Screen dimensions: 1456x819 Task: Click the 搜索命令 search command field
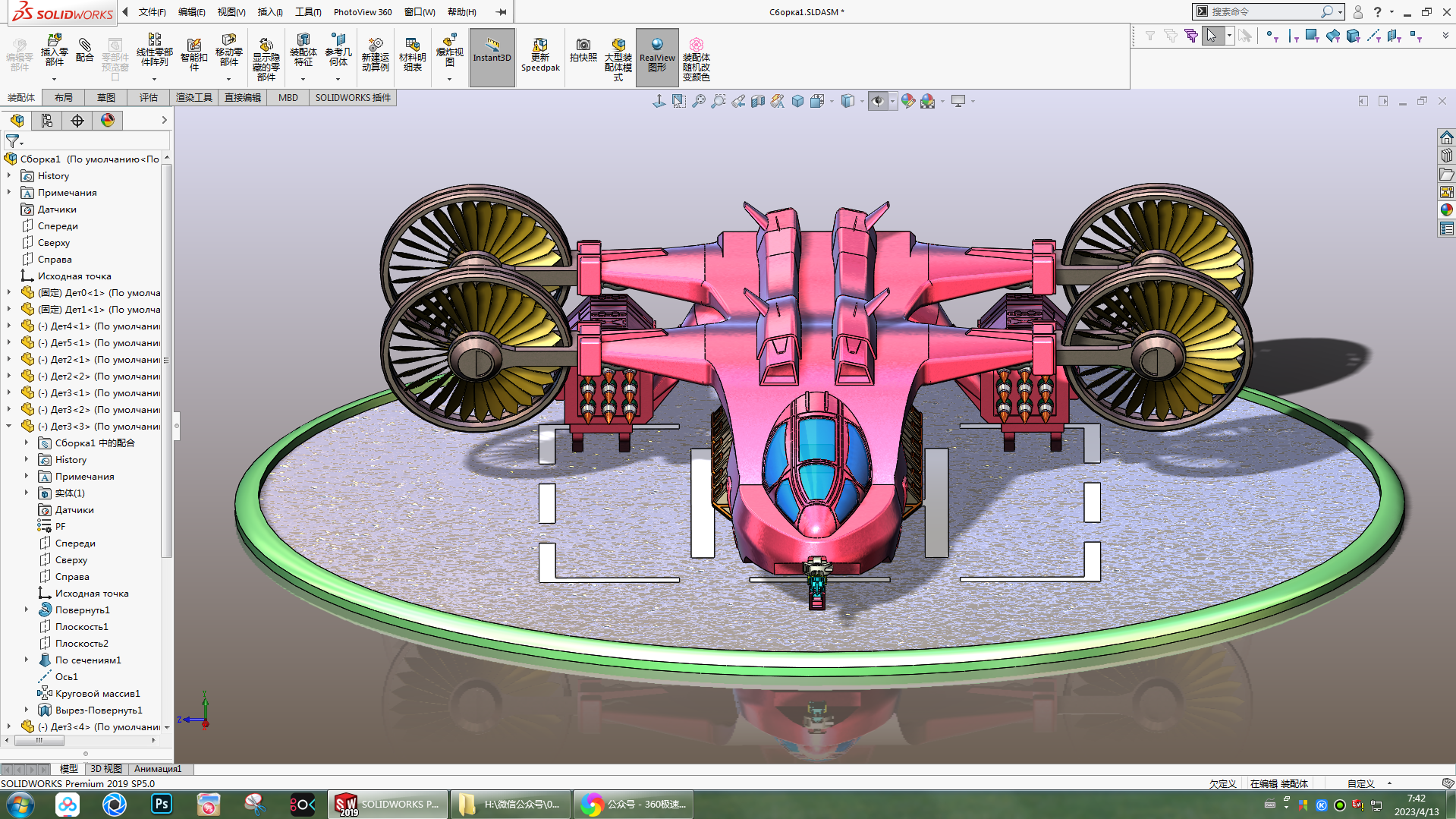(1263, 12)
